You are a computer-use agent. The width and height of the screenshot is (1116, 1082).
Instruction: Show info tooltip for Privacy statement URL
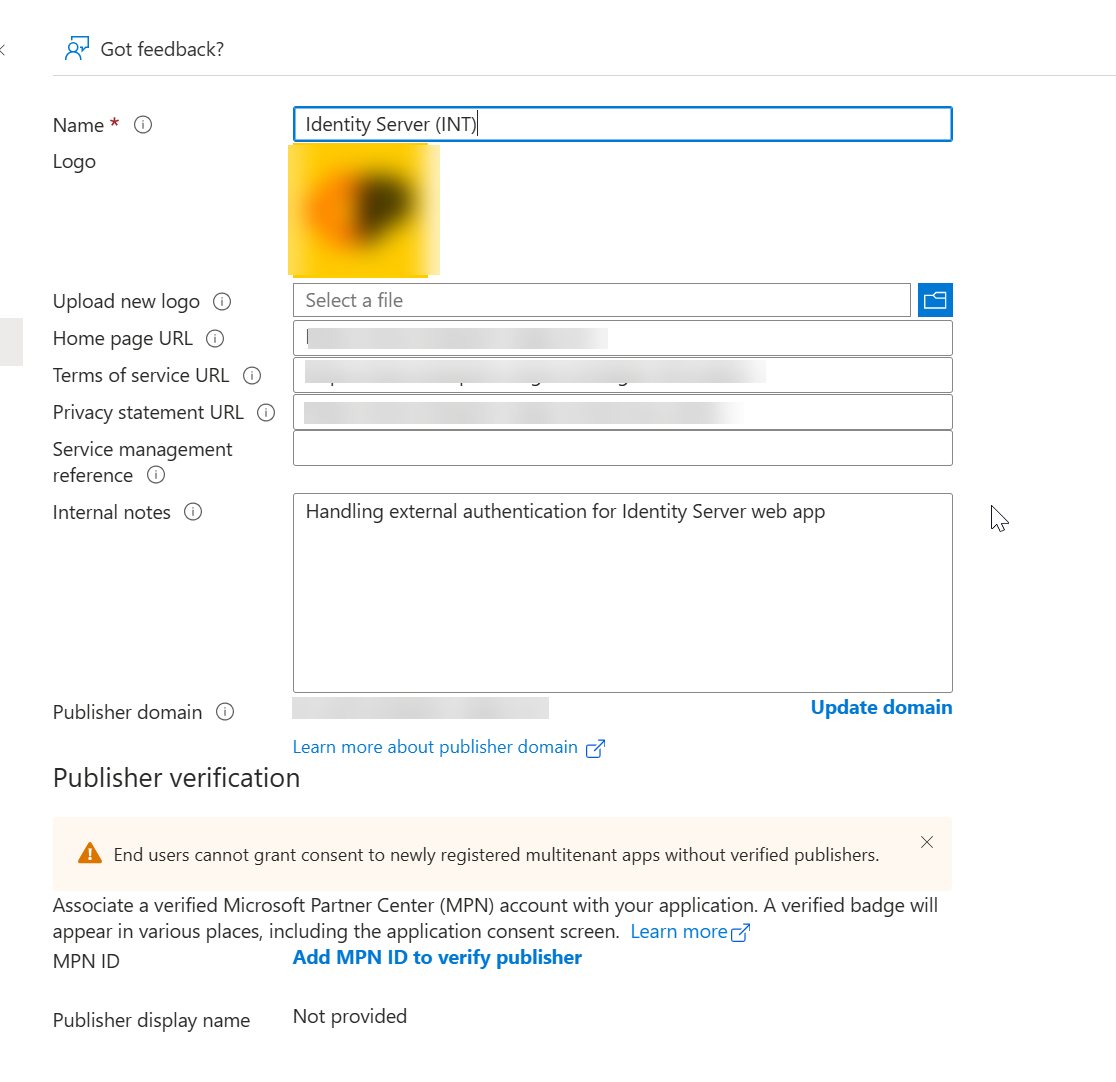[266, 412]
